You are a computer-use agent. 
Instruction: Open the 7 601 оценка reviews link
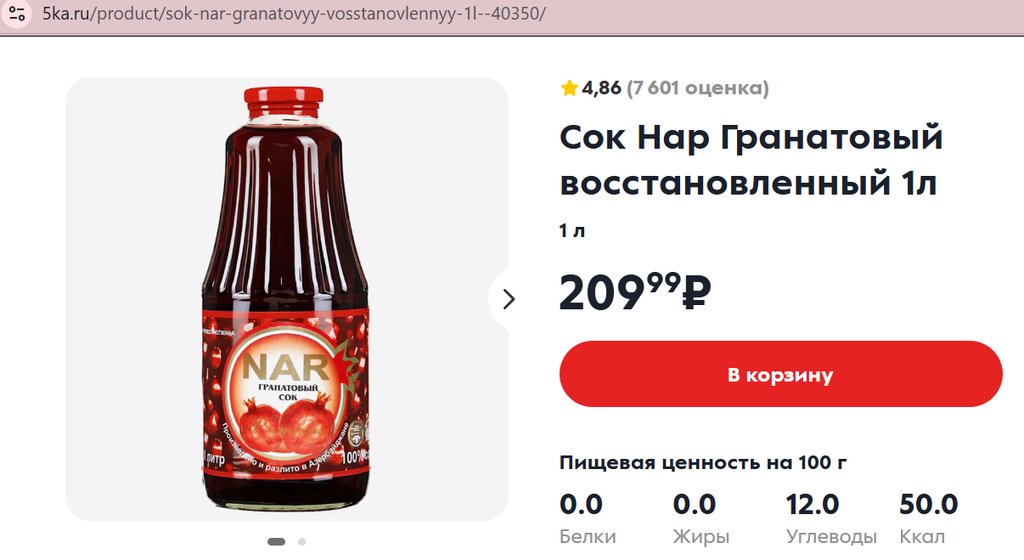697,87
